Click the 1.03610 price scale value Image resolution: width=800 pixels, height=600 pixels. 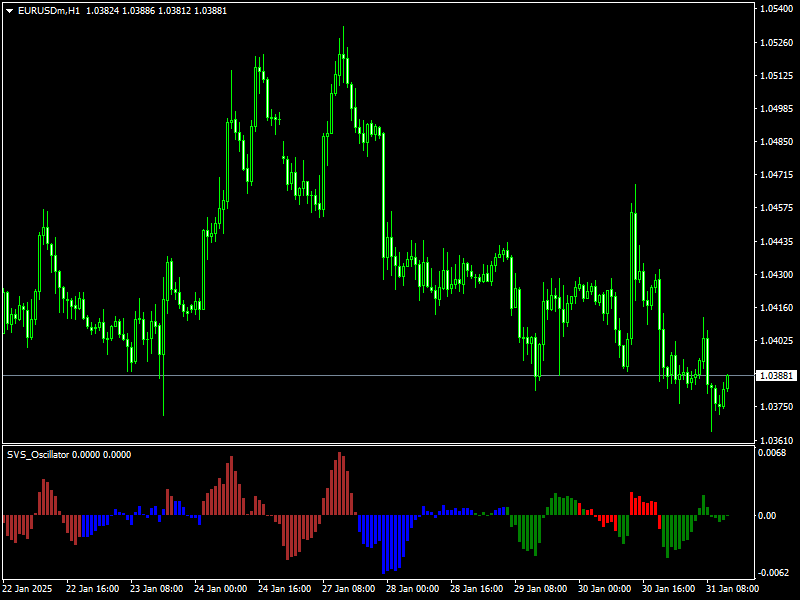[x=777, y=440]
